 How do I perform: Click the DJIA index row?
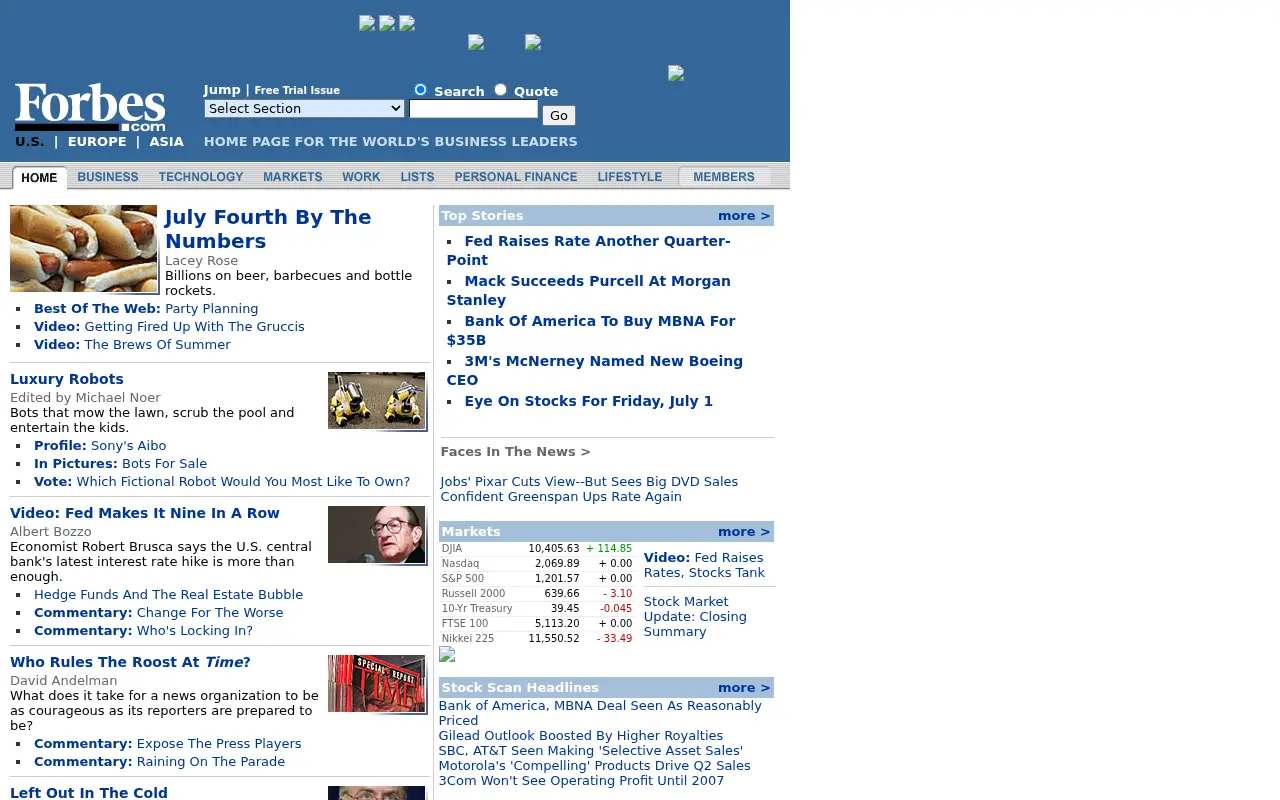coord(537,548)
